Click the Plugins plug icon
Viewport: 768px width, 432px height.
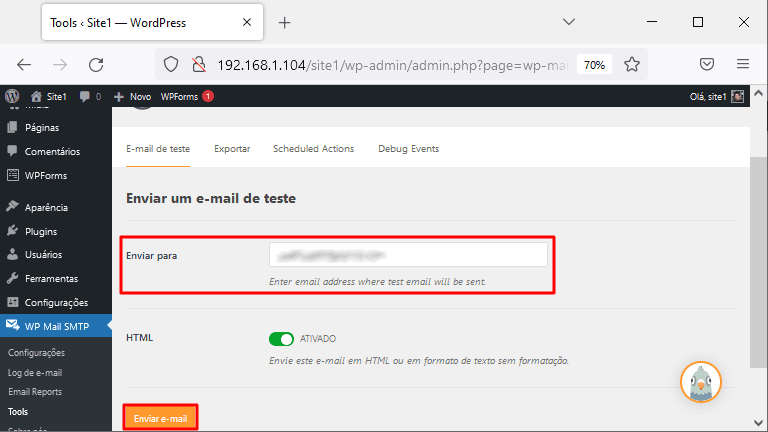coord(13,231)
